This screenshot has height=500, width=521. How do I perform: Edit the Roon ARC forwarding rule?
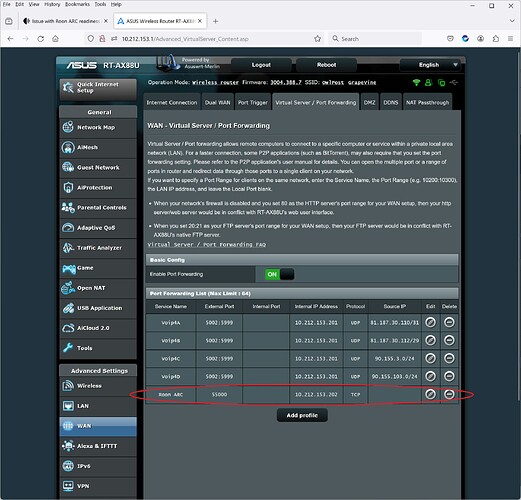[x=430, y=394]
